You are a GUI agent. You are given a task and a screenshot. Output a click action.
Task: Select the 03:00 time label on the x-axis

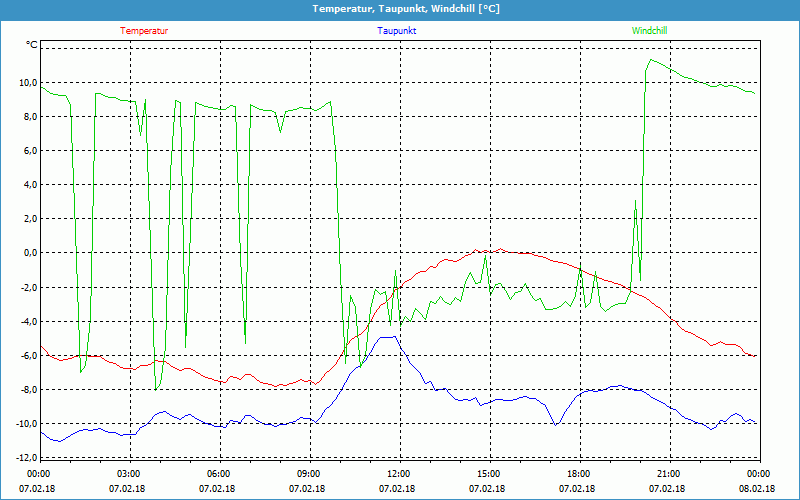(128, 474)
